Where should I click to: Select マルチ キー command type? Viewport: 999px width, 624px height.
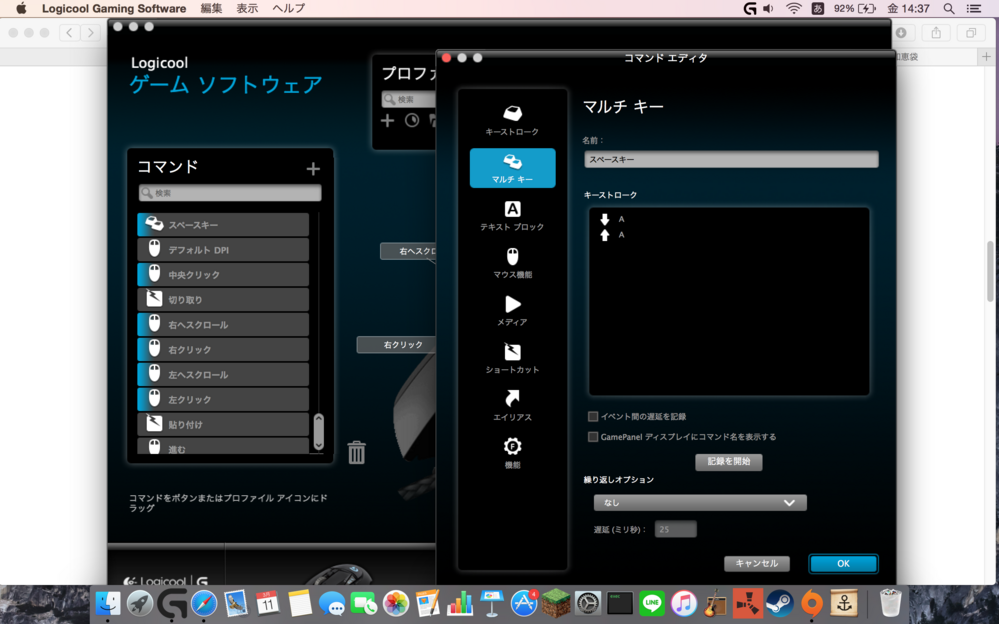tap(512, 168)
